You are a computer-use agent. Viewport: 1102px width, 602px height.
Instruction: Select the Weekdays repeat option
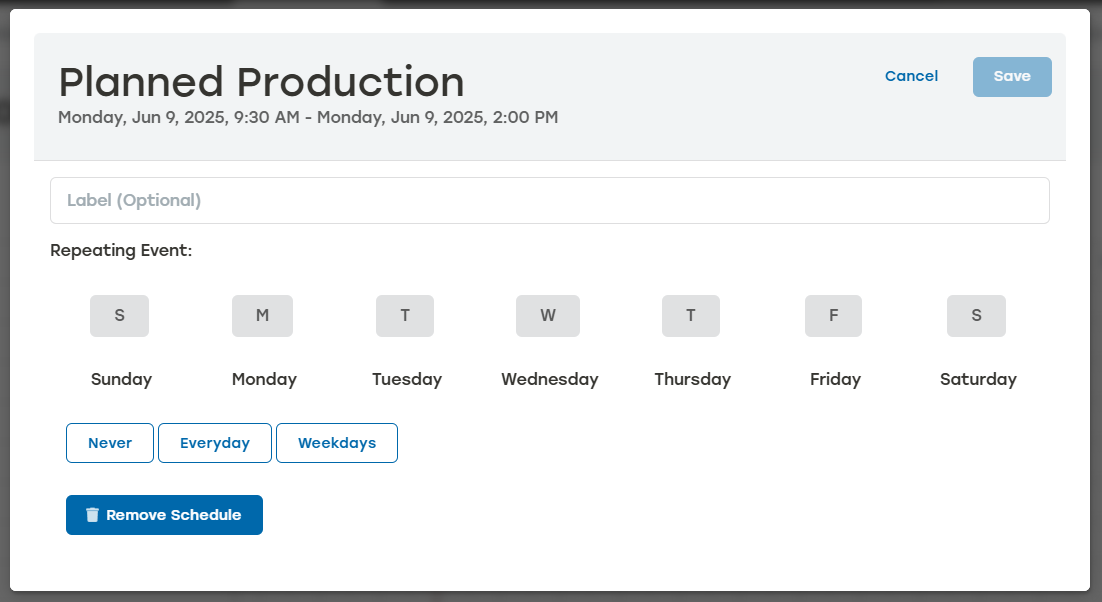click(336, 442)
